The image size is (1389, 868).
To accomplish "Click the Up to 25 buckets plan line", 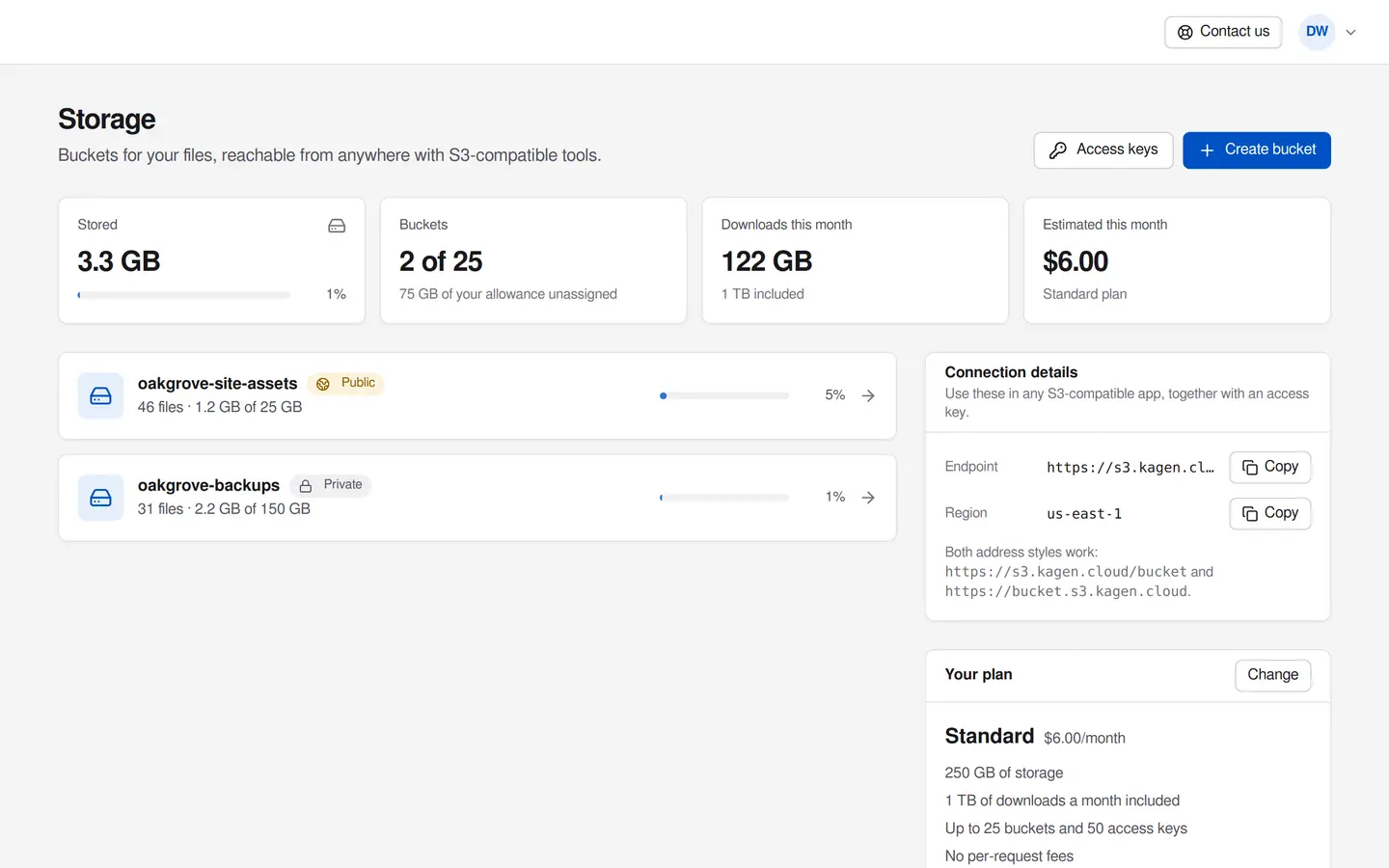I will tap(1066, 828).
